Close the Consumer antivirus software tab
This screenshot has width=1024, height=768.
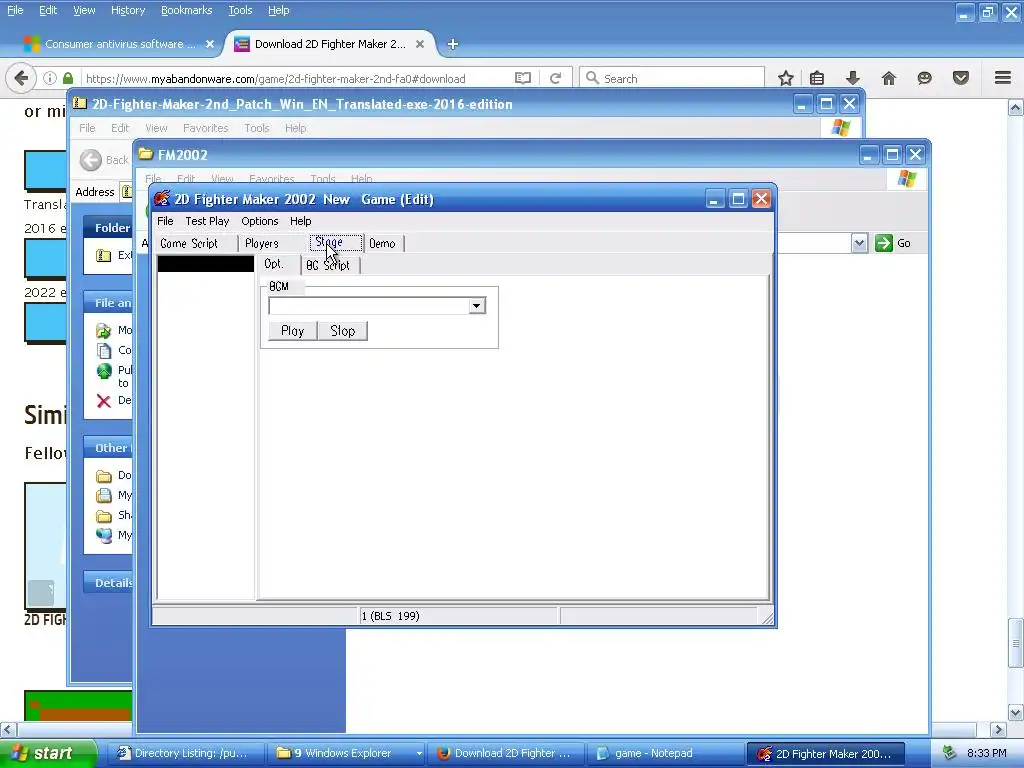(210, 44)
